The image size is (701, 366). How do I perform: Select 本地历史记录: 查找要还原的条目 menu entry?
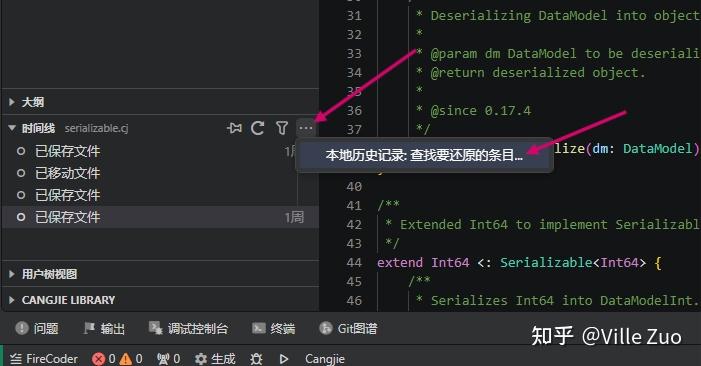pos(424,155)
